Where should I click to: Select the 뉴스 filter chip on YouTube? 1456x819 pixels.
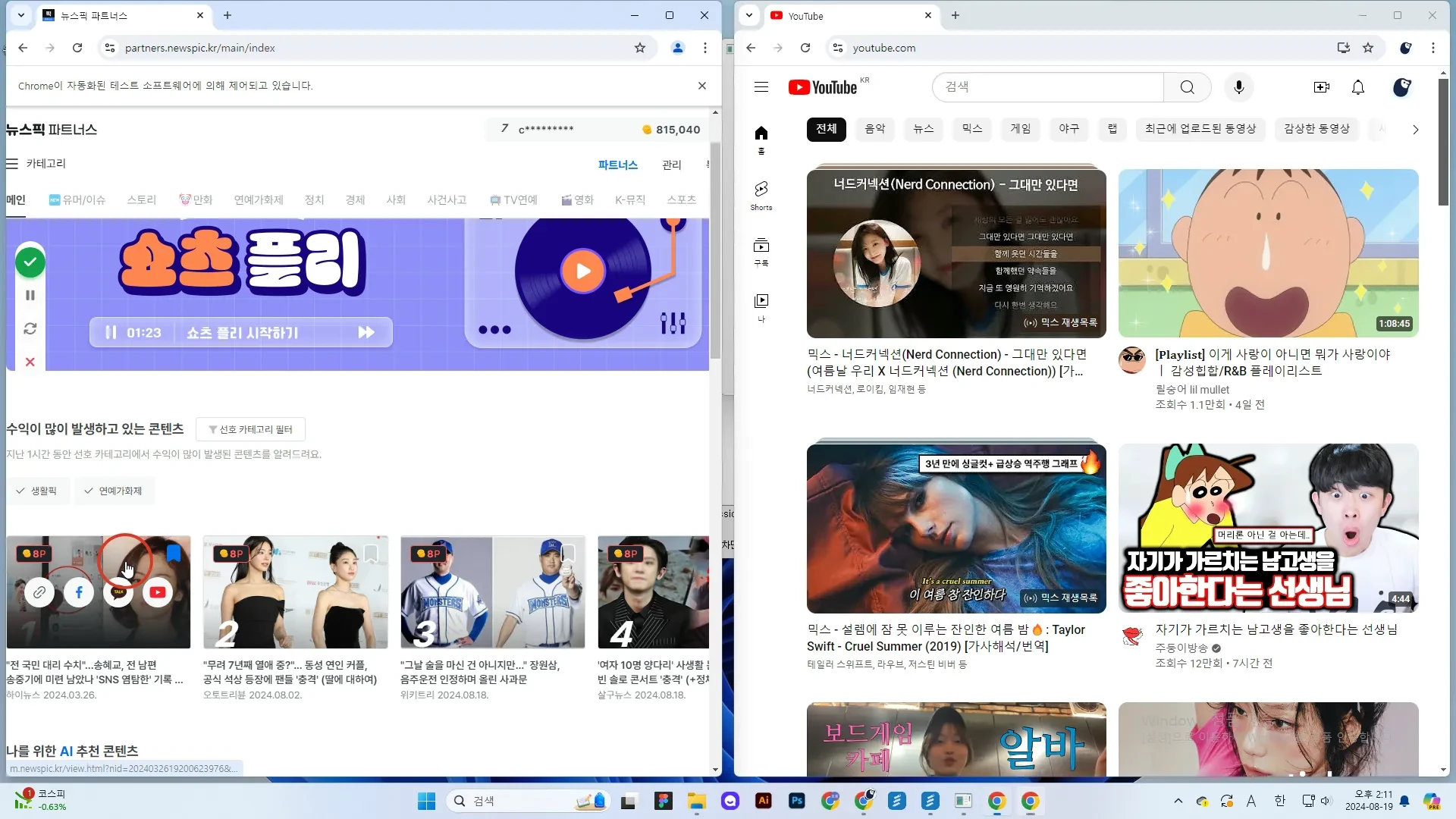(924, 129)
